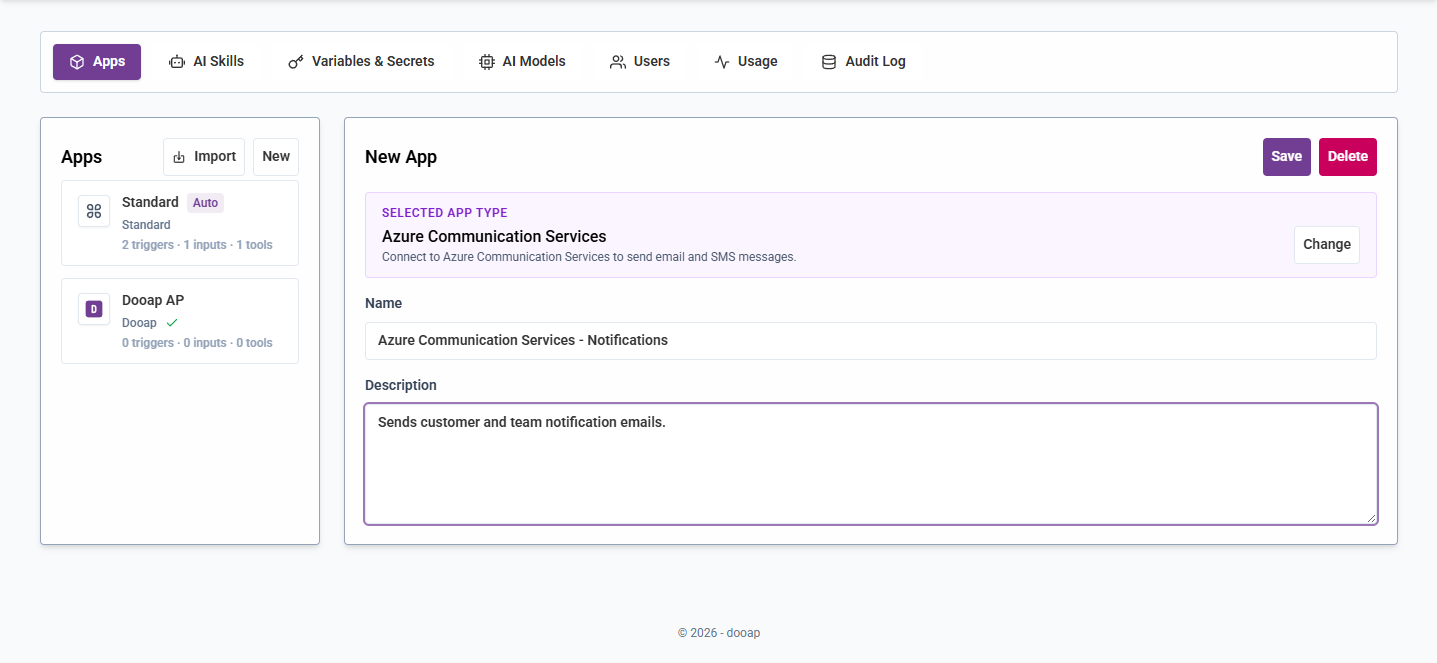Viewport: 1437px width, 663px height.
Task: Click the robot icon beside AI Skills
Action: 177,62
